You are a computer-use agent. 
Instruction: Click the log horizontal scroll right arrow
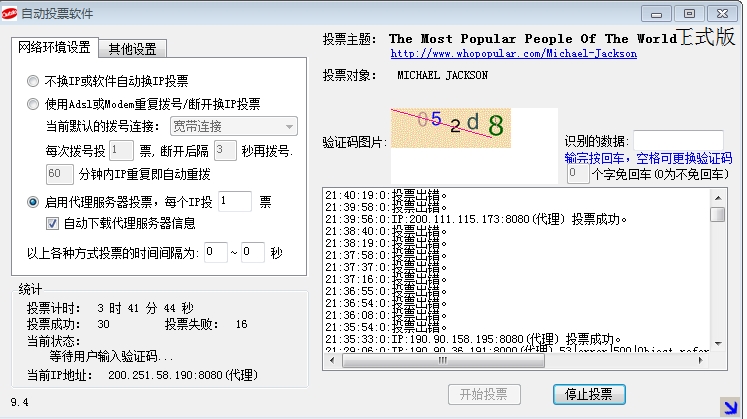pos(700,360)
